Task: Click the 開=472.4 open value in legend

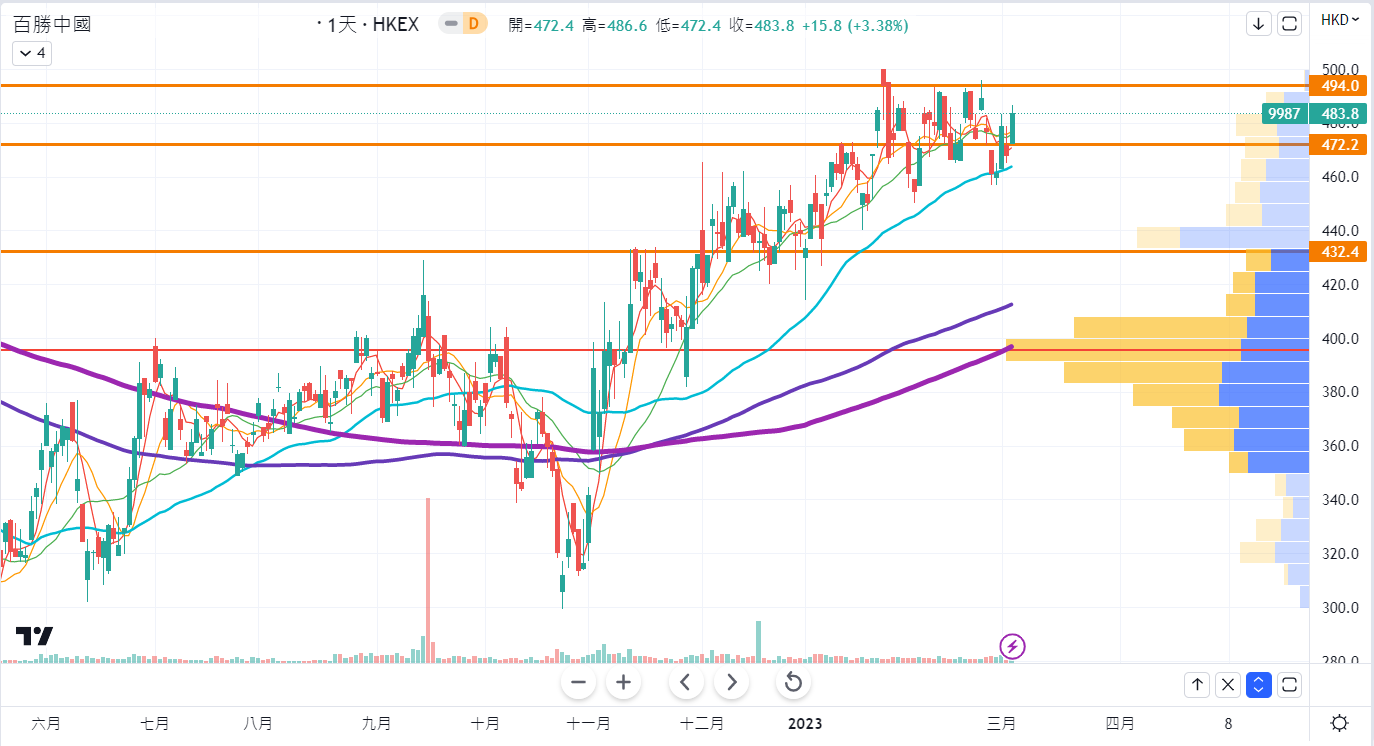Action: (541, 25)
